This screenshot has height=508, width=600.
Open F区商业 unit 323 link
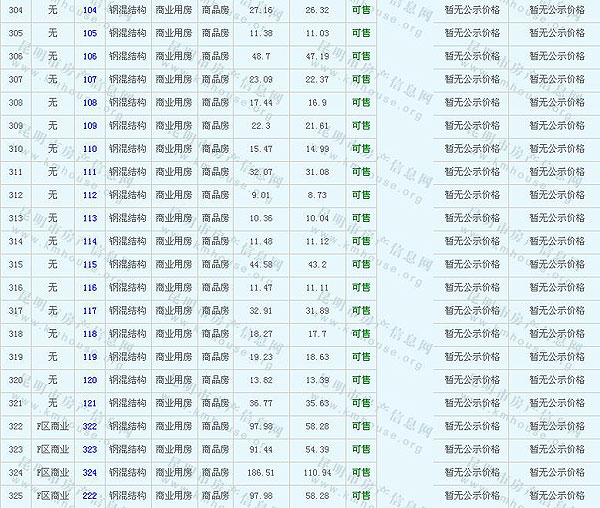(90, 450)
